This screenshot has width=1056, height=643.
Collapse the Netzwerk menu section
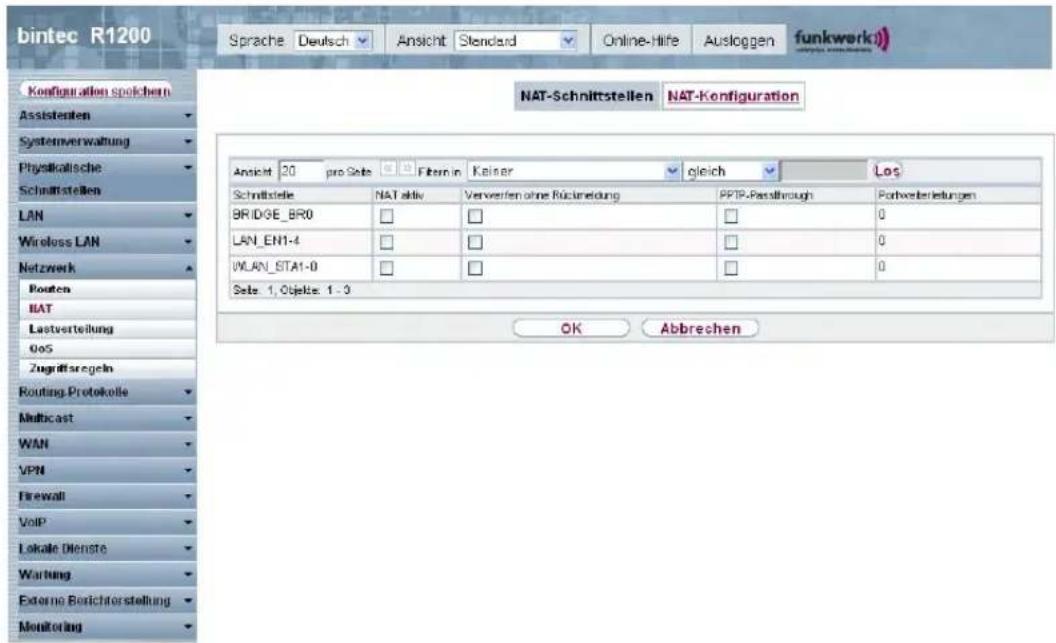[106, 268]
